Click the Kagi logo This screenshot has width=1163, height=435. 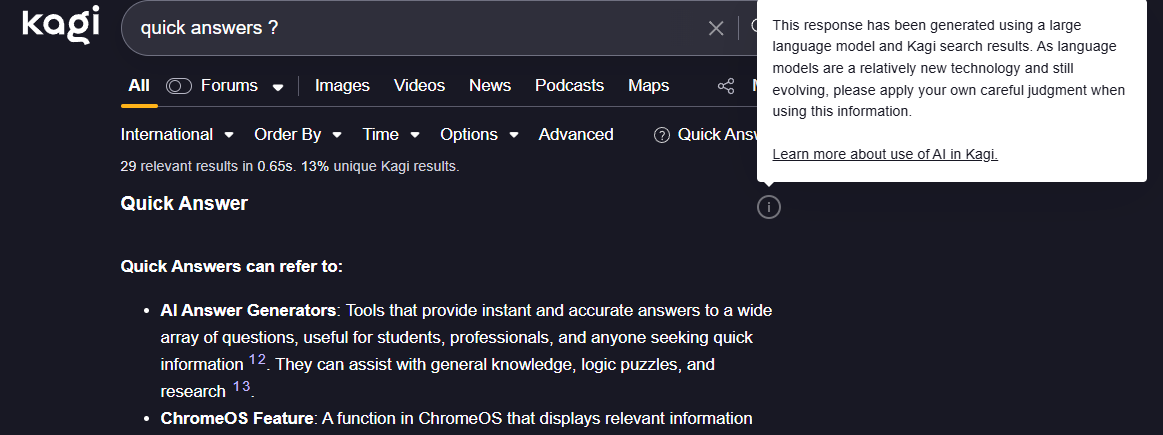[60, 25]
